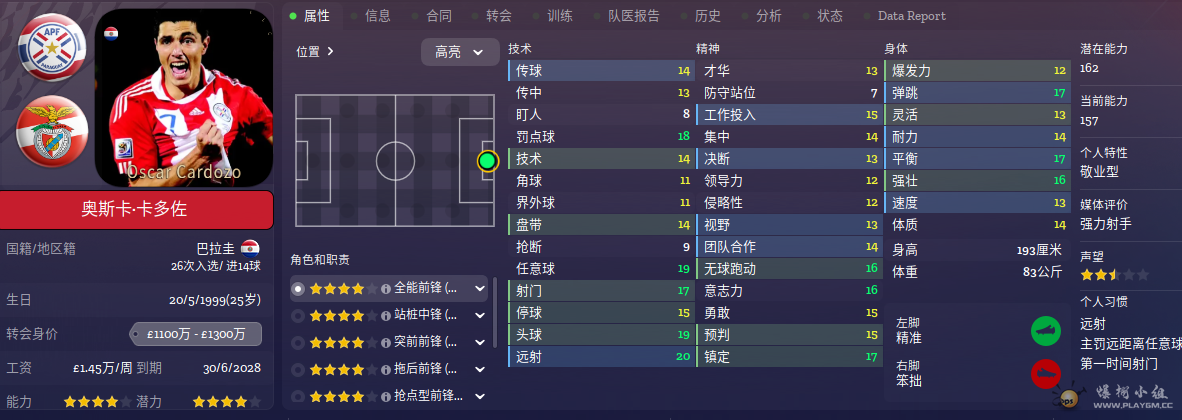This screenshot has width=1182, height=420.
Task: Click the Paraguay national team badge
Action: (52, 46)
